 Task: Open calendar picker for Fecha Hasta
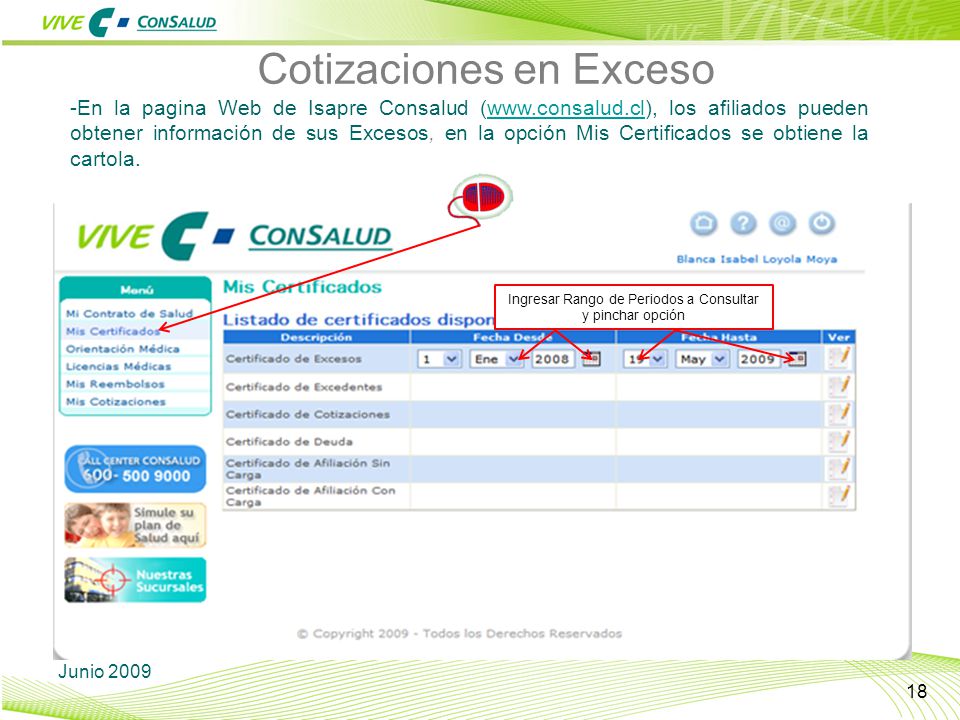point(797,359)
